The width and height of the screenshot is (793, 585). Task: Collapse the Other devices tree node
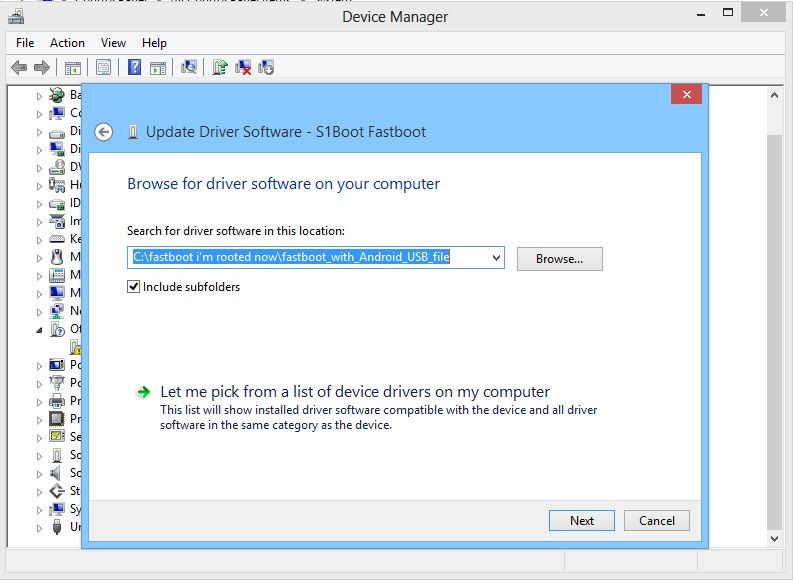coord(39,330)
